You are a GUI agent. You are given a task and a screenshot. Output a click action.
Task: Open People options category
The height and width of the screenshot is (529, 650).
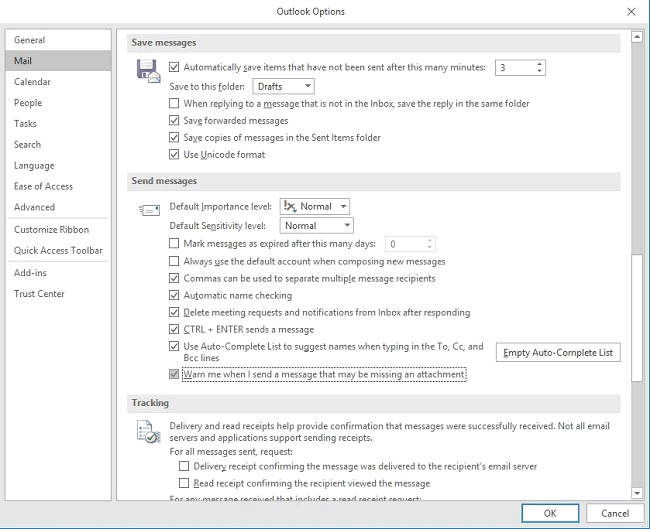pyautogui.click(x=58, y=102)
